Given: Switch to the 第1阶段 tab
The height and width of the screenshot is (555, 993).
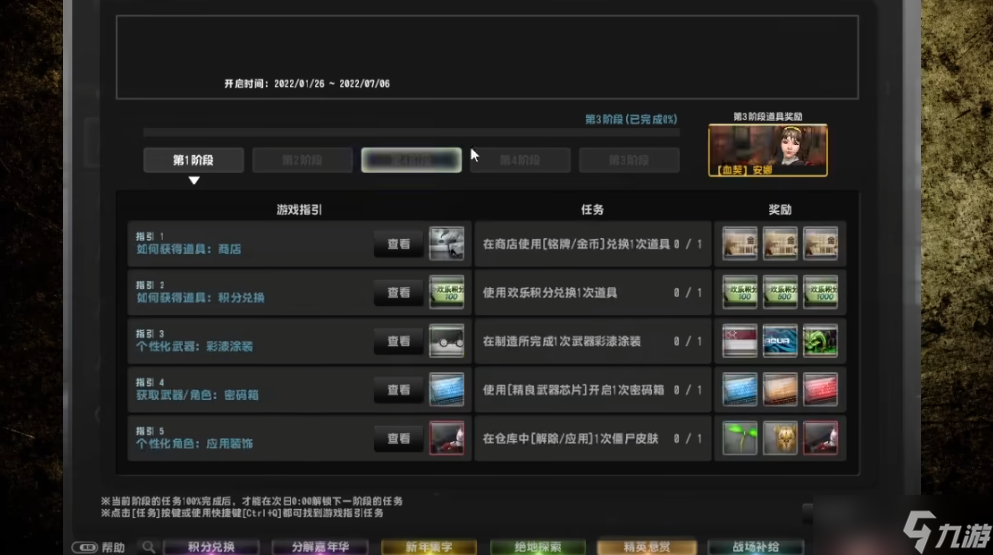Looking at the screenshot, I should pos(194,160).
